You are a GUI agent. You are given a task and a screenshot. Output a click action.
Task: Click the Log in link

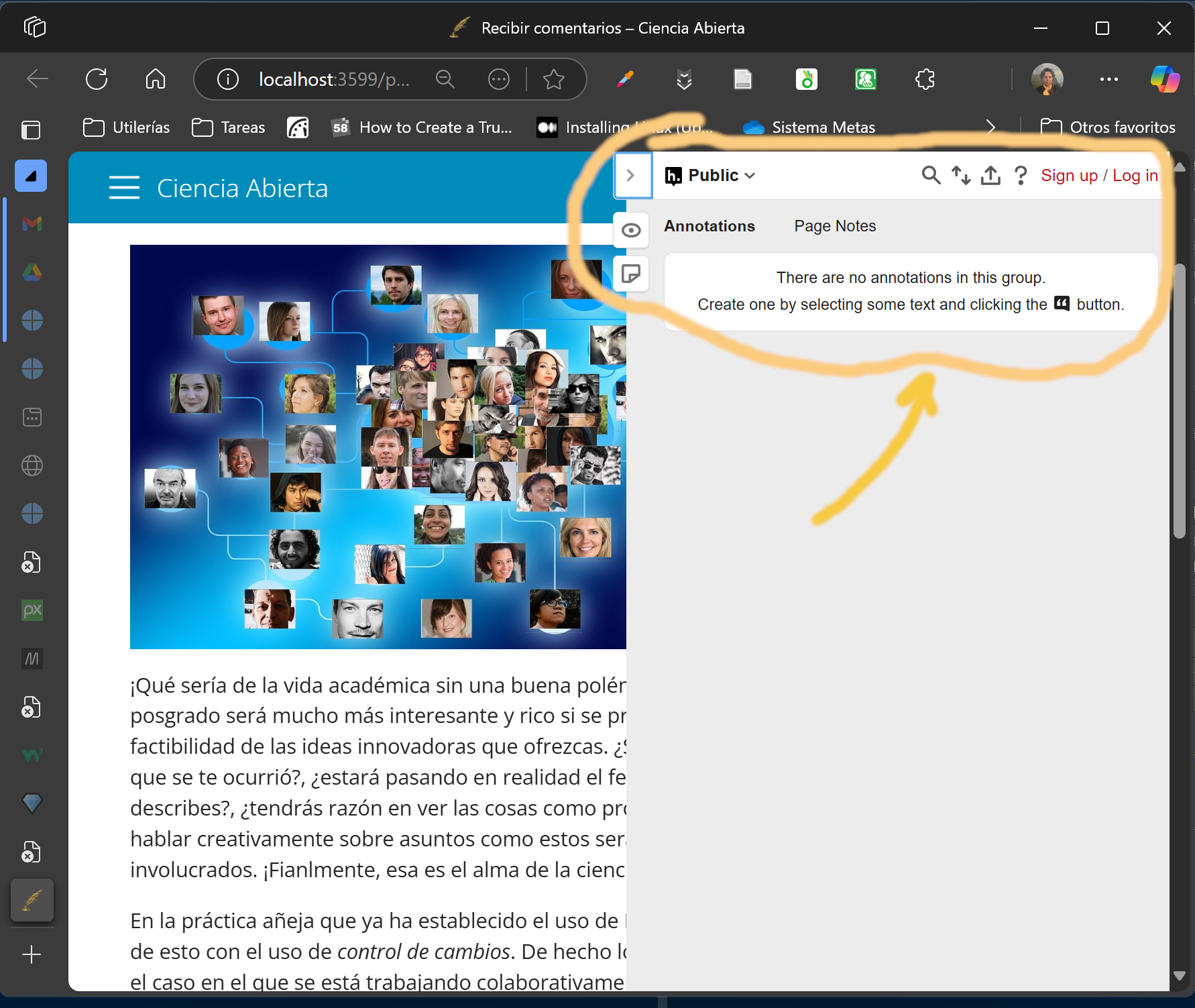(1135, 176)
